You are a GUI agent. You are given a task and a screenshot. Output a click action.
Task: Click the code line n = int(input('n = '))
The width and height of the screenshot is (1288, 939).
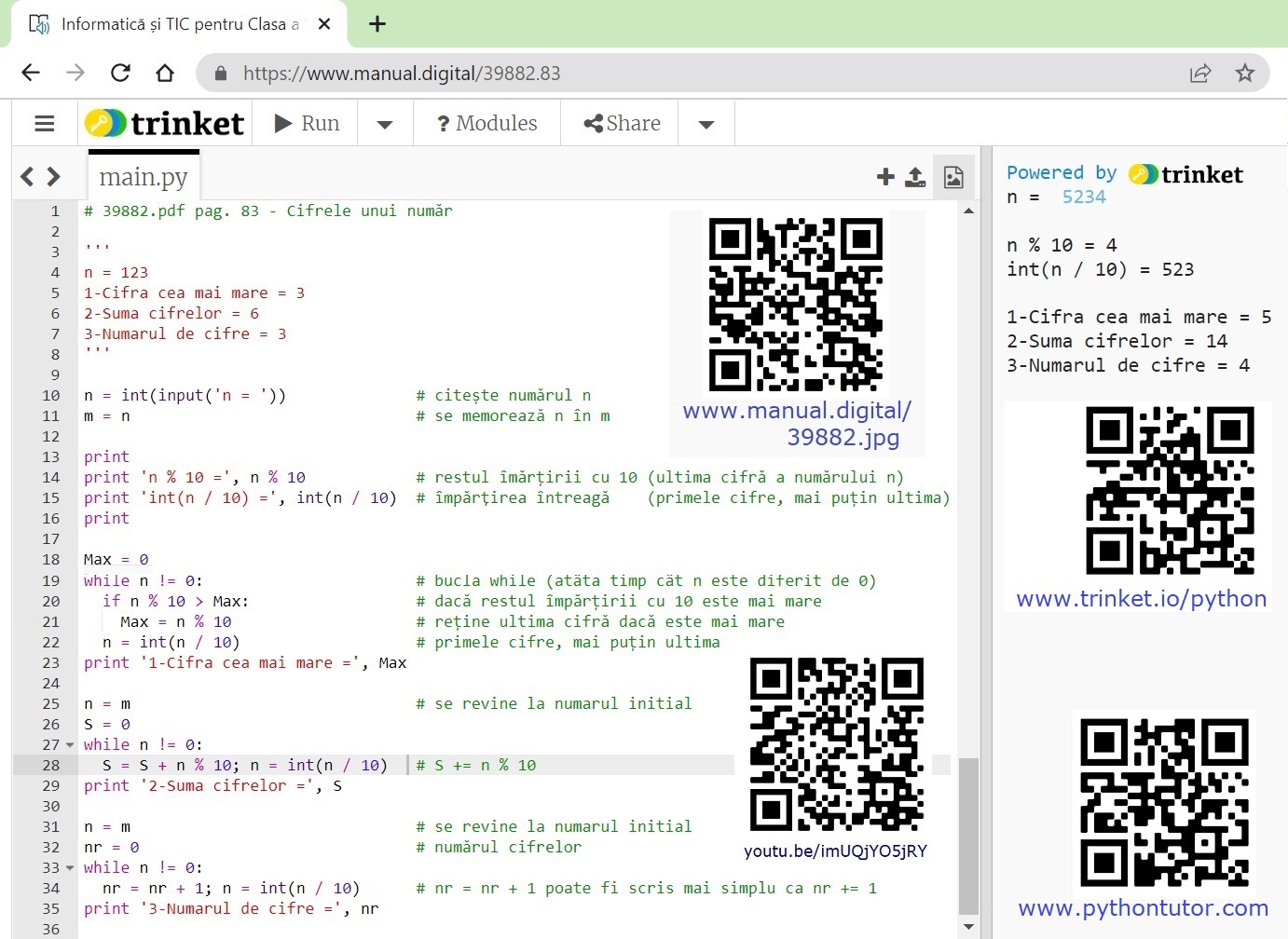tap(185, 396)
